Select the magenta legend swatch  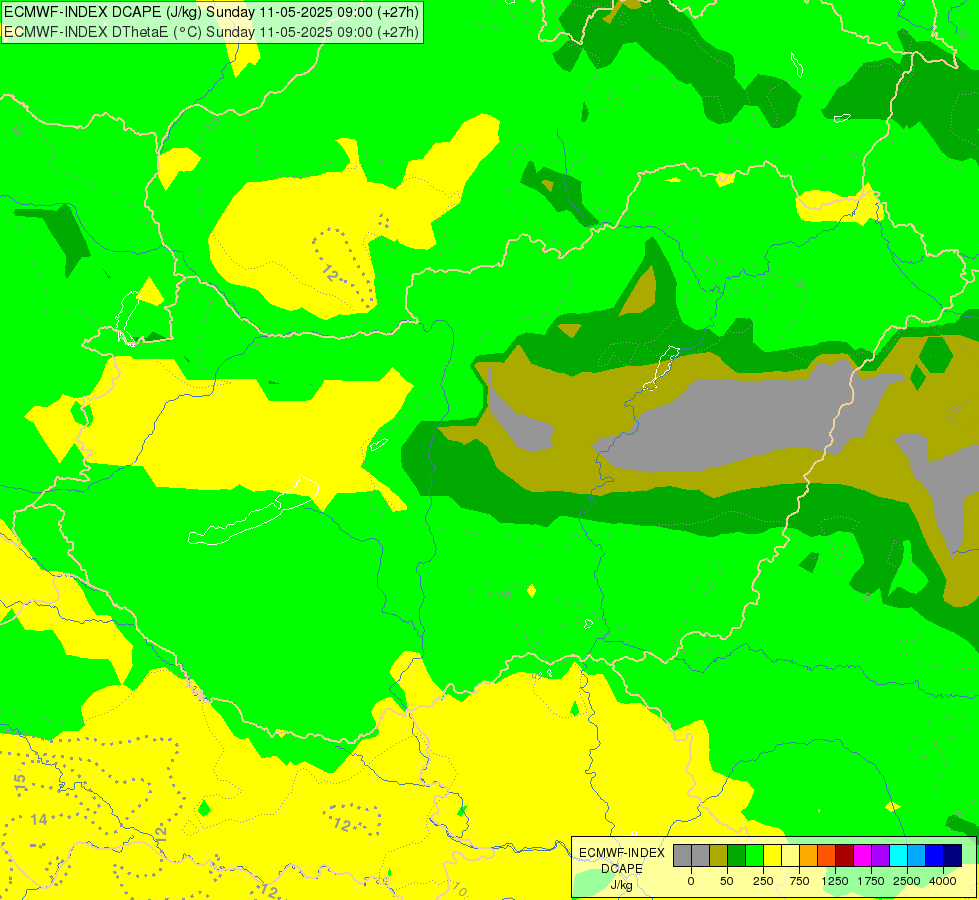pyautogui.click(x=863, y=856)
